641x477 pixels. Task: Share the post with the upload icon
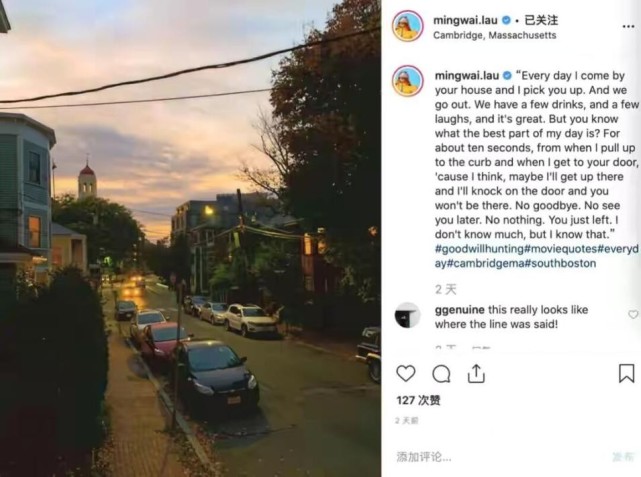click(476, 373)
